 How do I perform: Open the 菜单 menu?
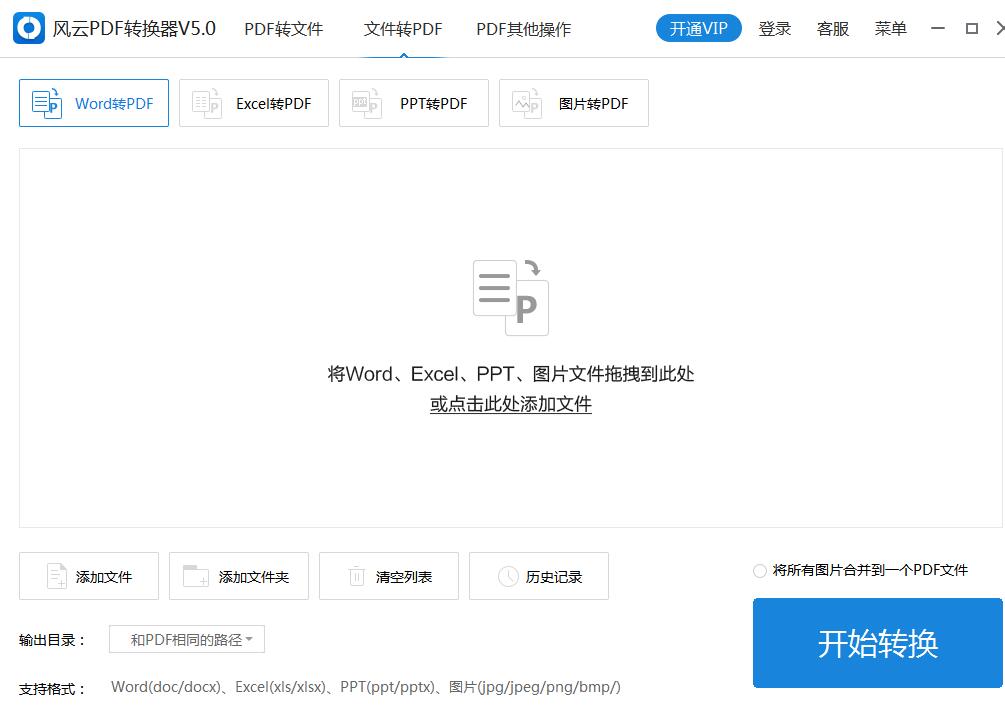click(889, 29)
